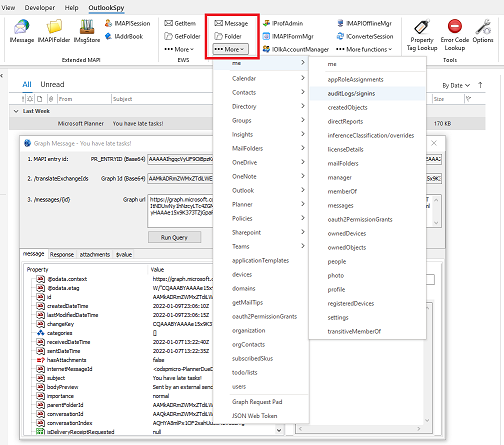Switch to Response tab
Screen dimensions: 504x445
pos(62,254)
